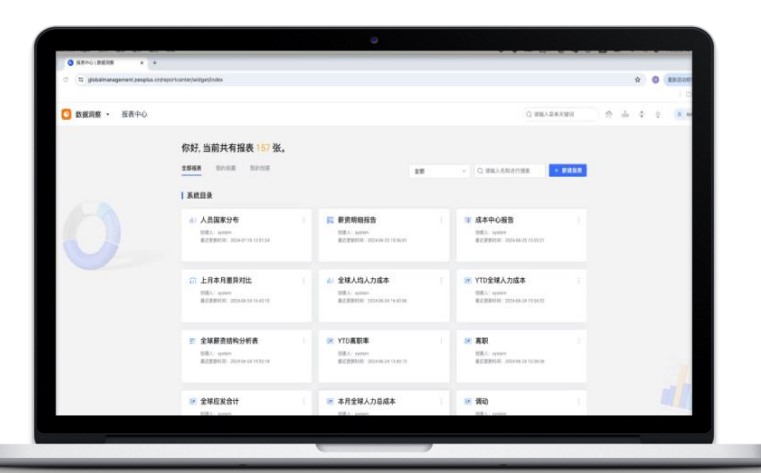The width and height of the screenshot is (761, 473).
Task: Switch to the 全部报表 tab
Action: point(191,168)
